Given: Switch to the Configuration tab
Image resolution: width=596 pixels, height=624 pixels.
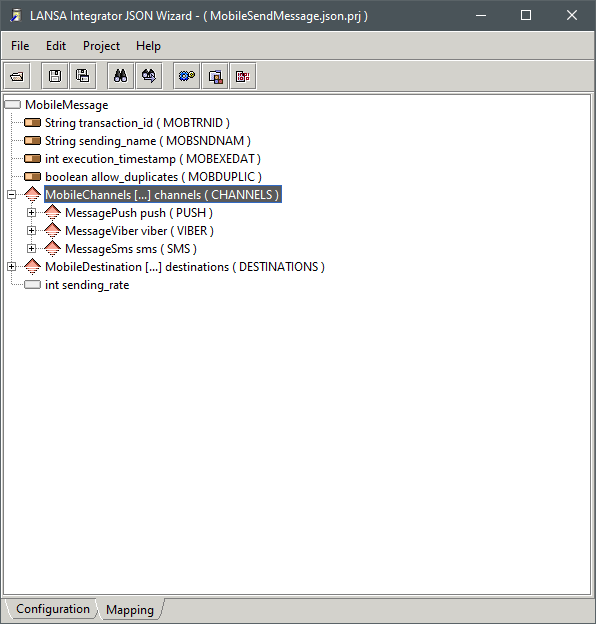Looking at the screenshot, I should [x=53, y=609].
